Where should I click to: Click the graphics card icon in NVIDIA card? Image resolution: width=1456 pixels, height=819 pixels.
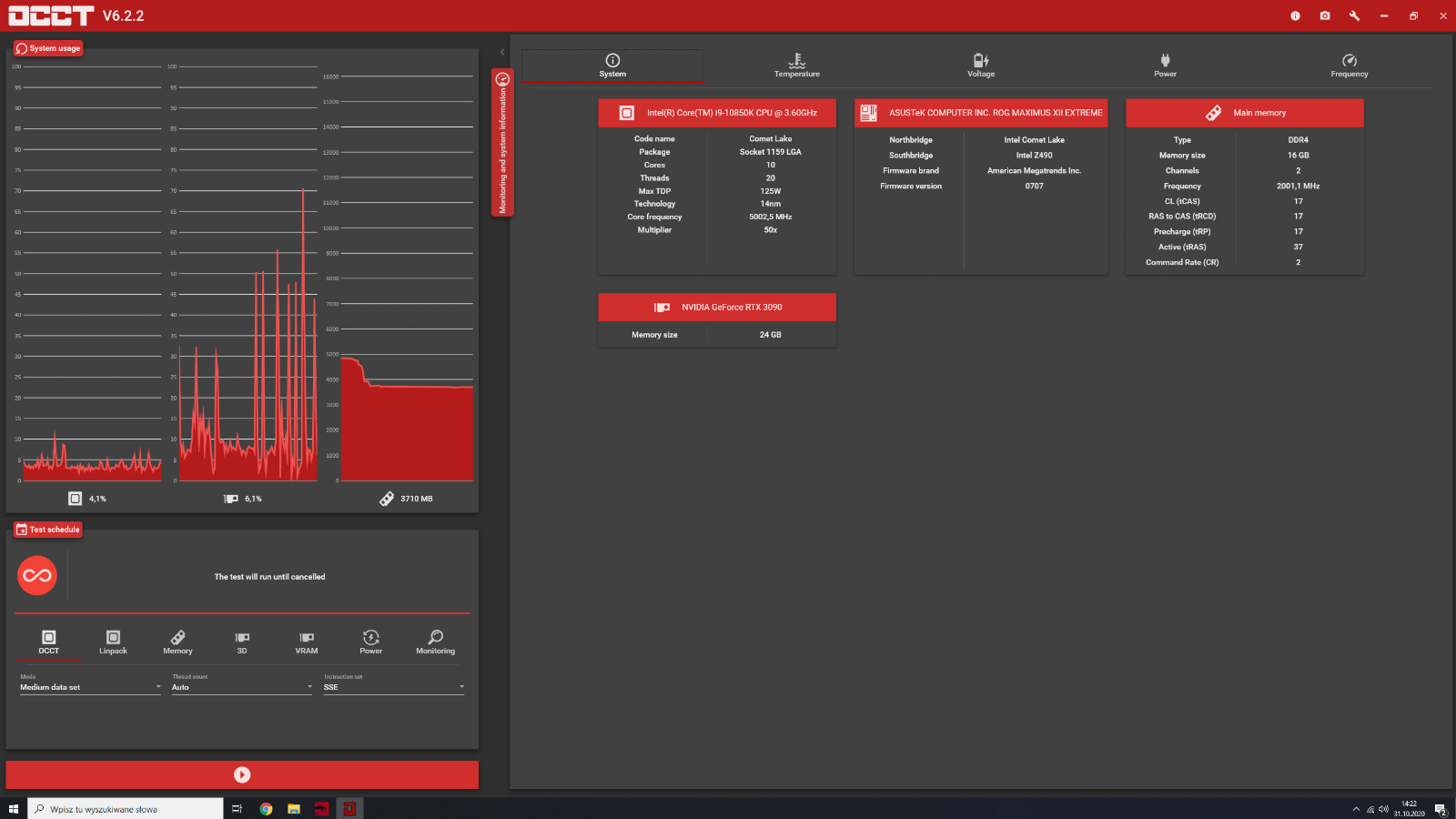coord(662,308)
